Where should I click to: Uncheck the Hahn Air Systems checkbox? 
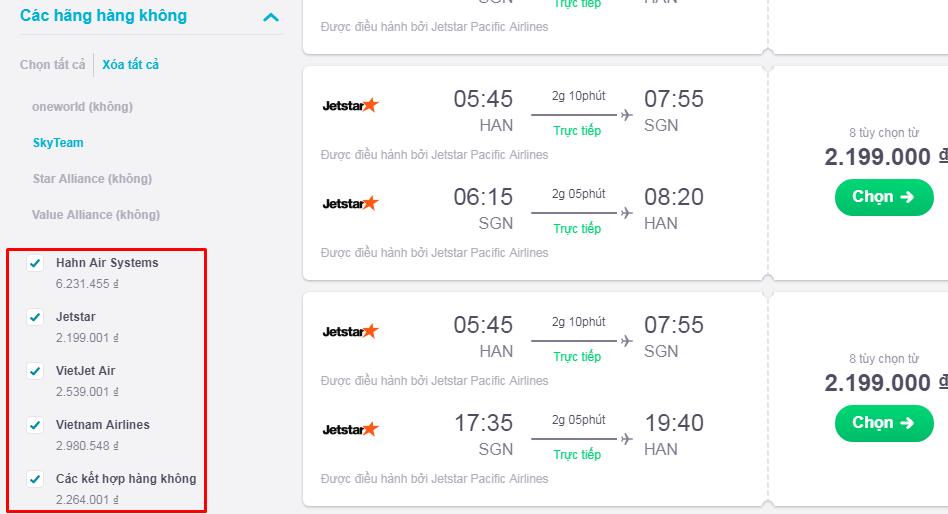(36, 263)
